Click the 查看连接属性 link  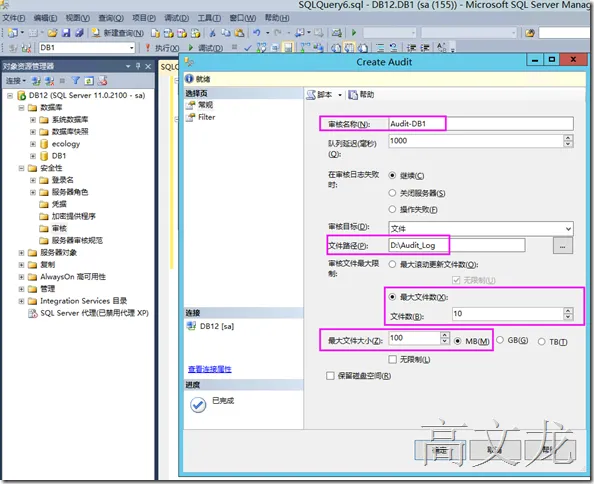209,369
